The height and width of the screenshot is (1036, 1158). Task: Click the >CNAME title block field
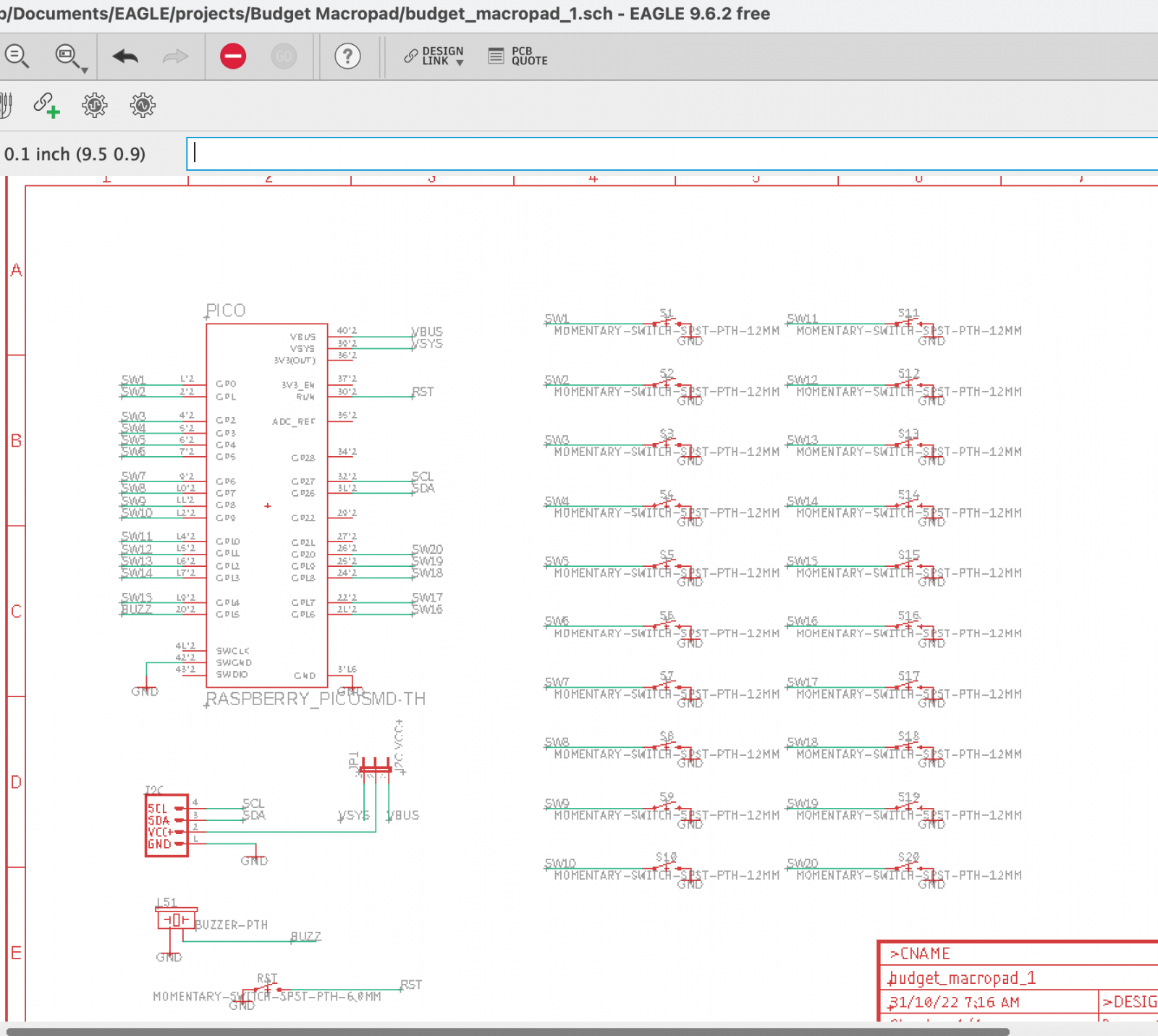click(920, 953)
